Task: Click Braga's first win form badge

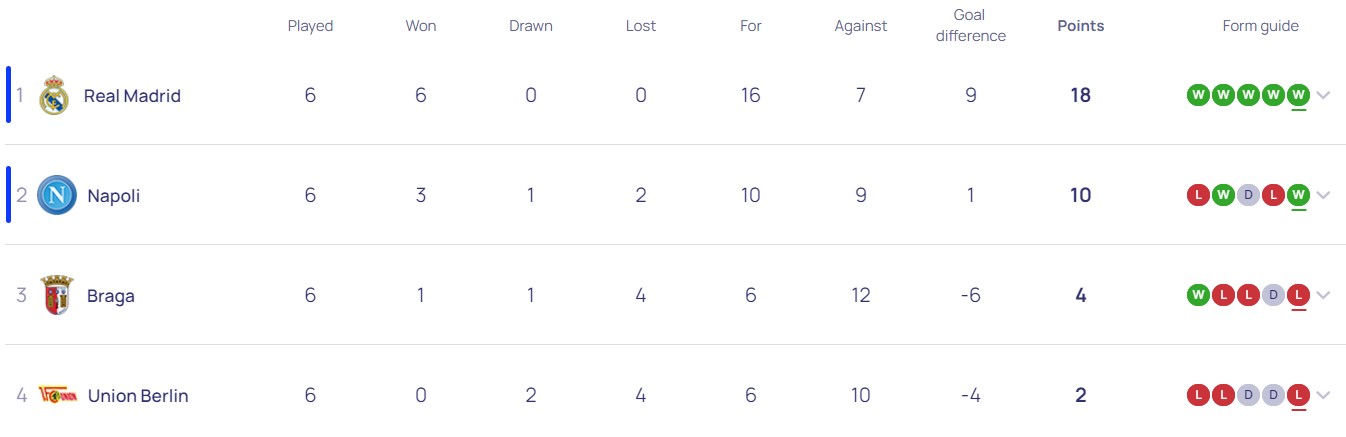Action: pos(1197,296)
